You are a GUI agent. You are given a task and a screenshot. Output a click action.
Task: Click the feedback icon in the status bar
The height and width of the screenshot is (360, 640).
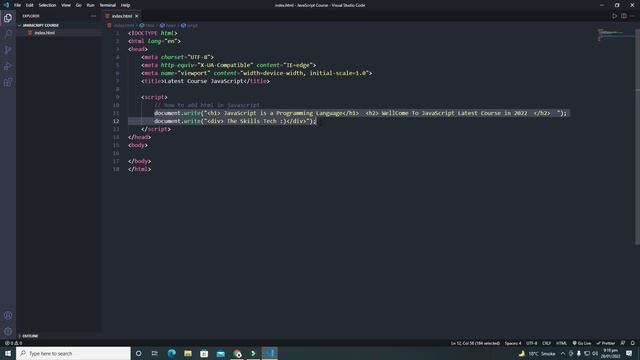623,343
